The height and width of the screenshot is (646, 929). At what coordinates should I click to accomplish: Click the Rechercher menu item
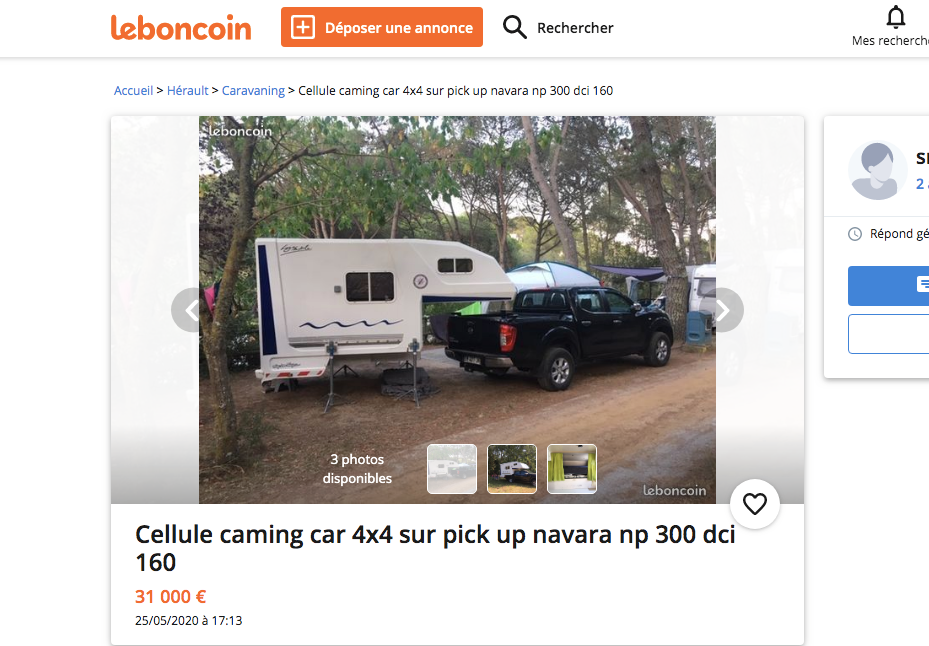pyautogui.click(x=575, y=28)
